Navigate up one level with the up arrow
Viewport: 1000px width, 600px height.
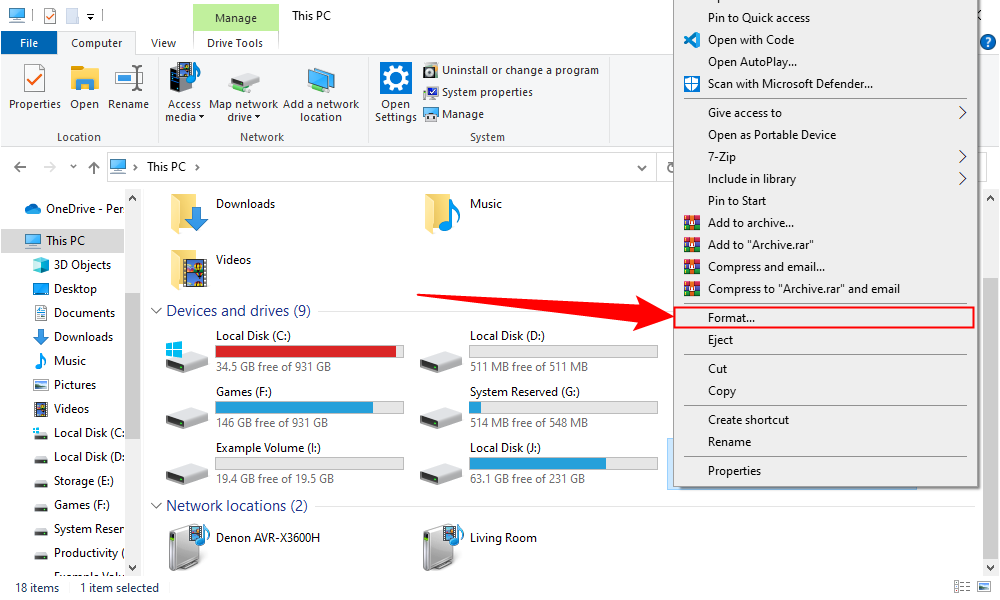click(x=93, y=166)
